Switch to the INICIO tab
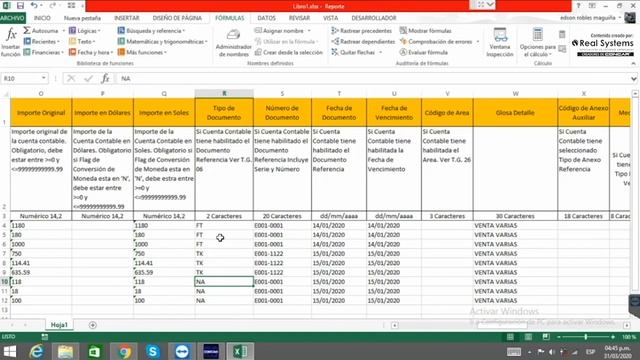Viewport: 640px width, 360px height. tap(42, 18)
